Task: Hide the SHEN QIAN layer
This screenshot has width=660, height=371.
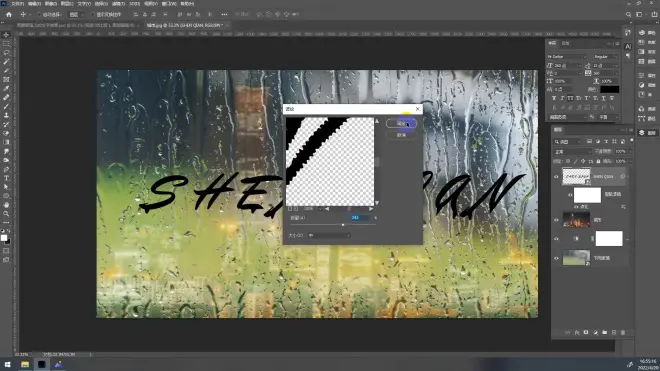Action: (556, 177)
